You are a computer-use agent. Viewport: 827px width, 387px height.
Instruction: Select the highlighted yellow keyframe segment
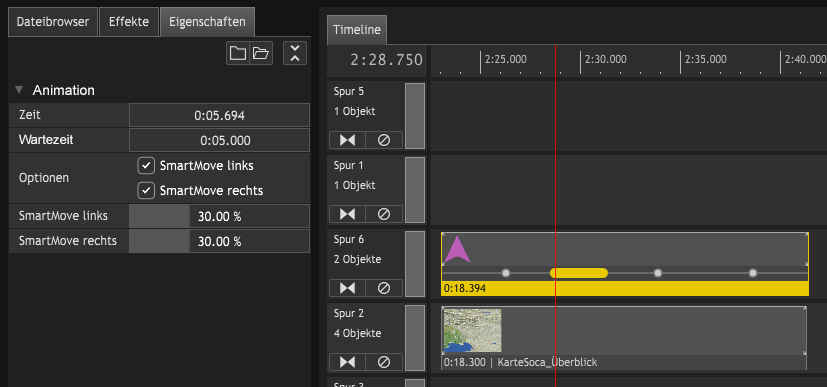coord(579,273)
